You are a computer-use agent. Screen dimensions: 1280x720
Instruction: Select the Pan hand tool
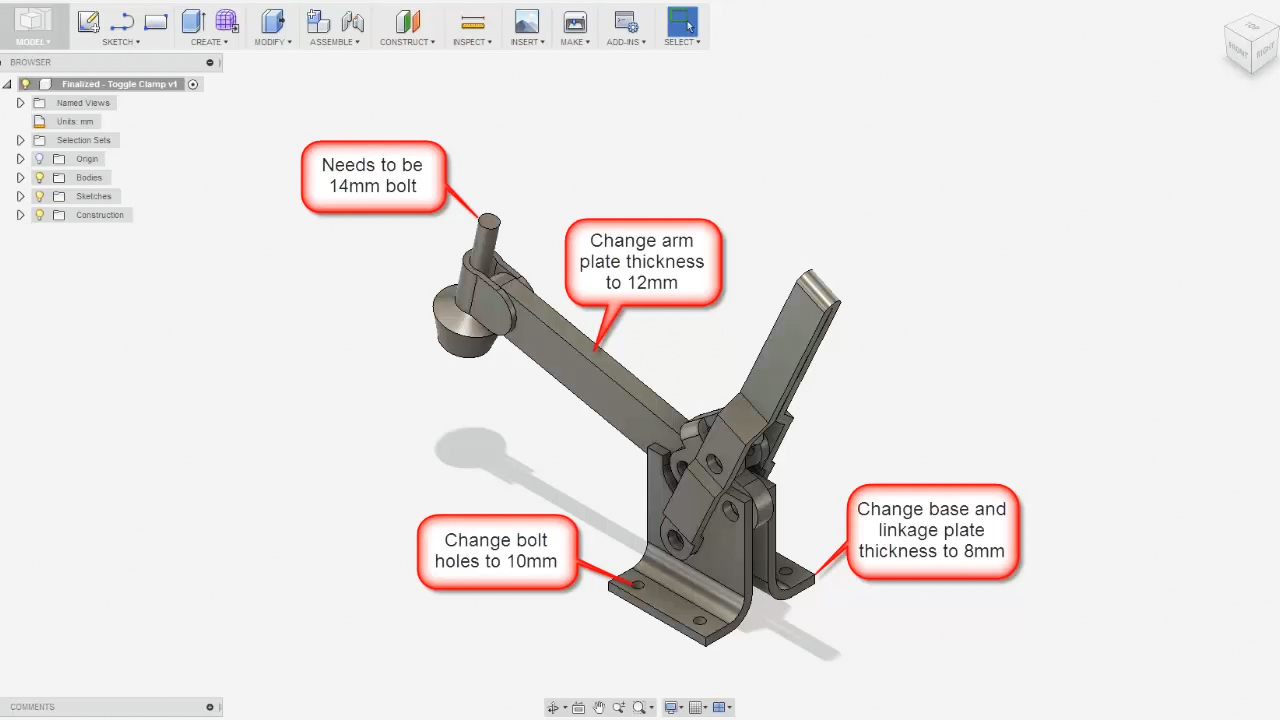pos(599,708)
